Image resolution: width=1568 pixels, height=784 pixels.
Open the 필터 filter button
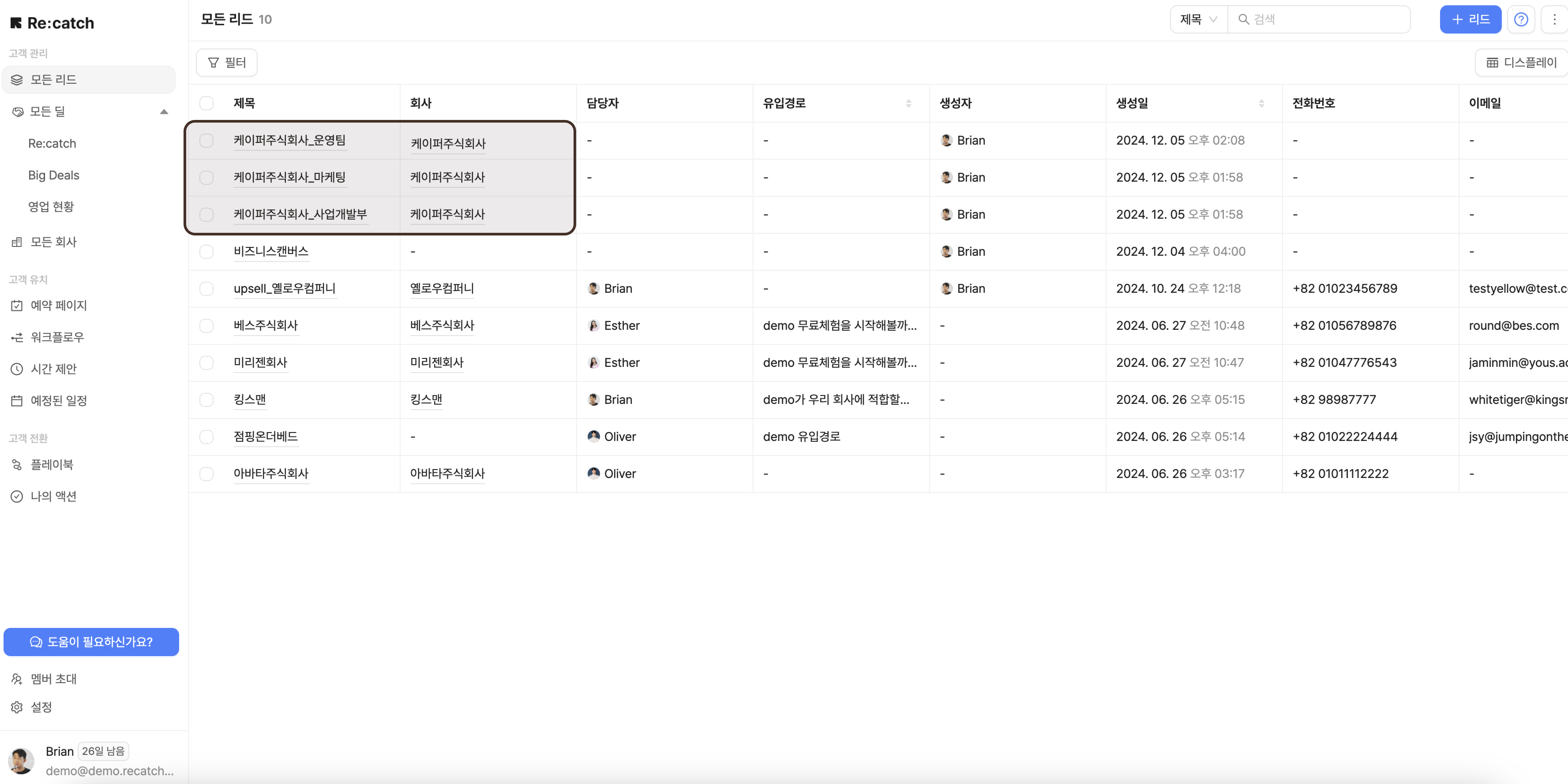226,63
